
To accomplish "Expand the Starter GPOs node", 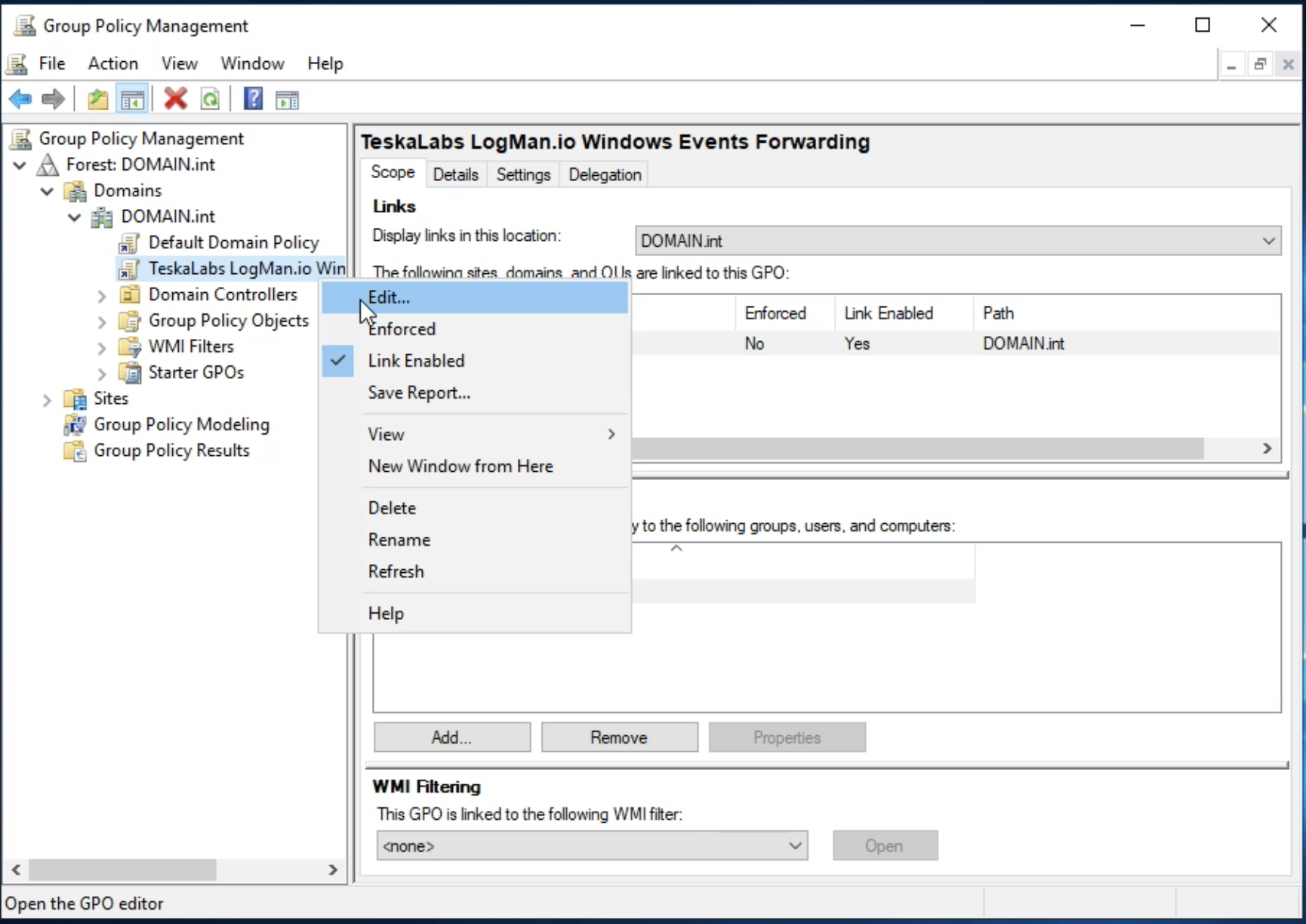I will tap(102, 374).
